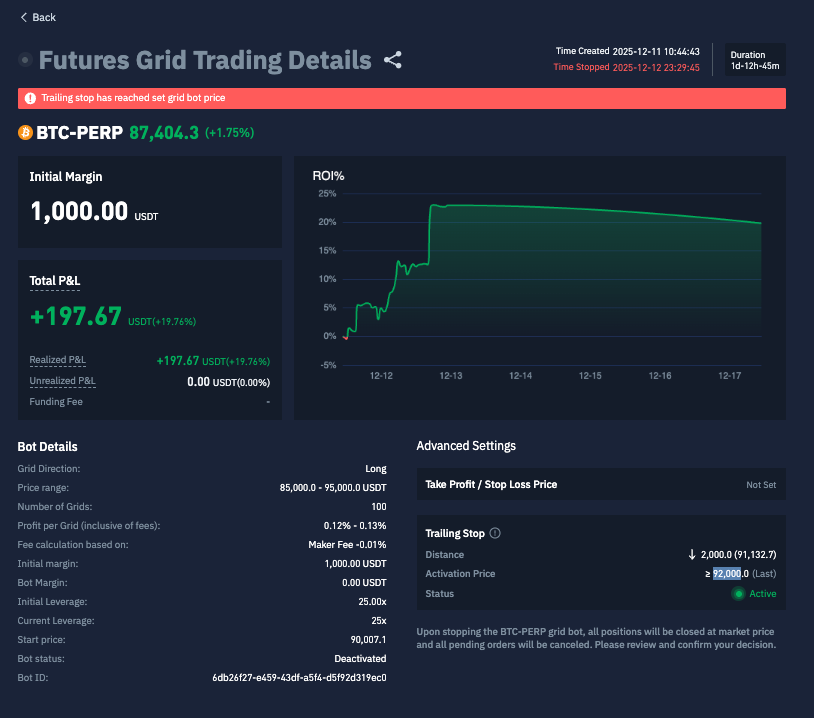This screenshot has height=718, width=814.
Task: Click the orange Bitcoin coin icon
Action: coord(25,132)
